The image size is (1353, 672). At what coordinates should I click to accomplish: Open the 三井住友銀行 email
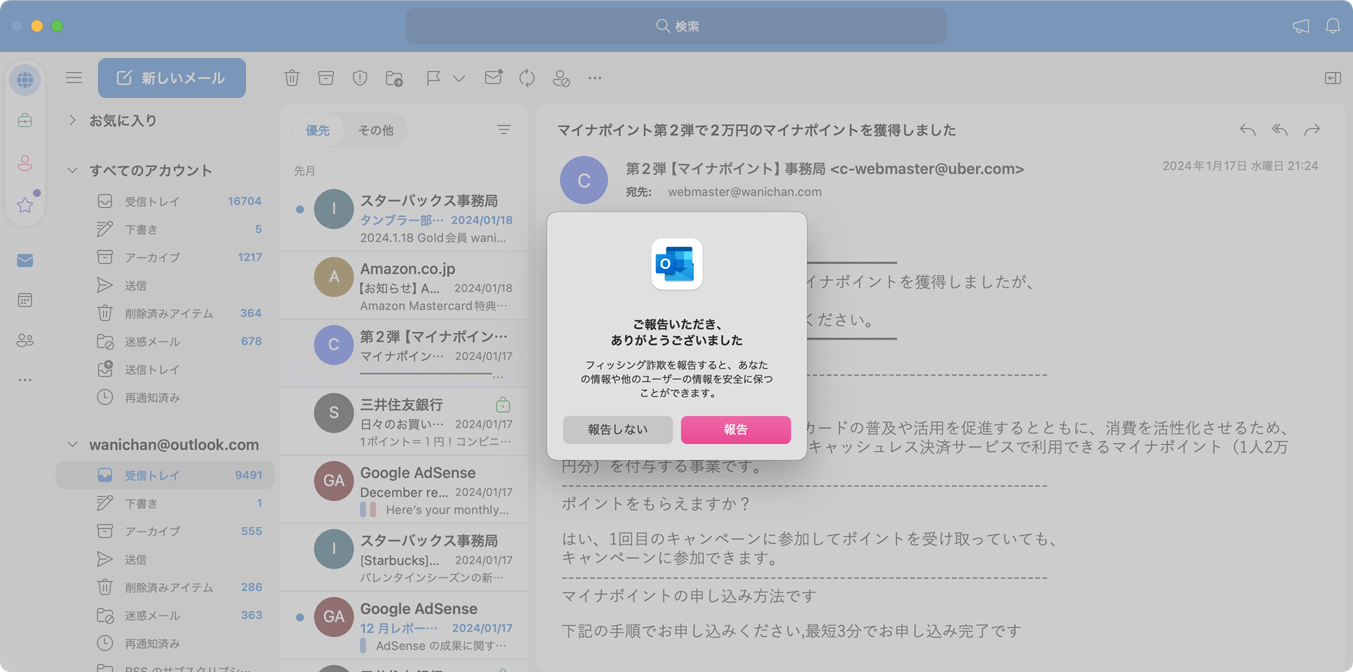click(404, 422)
